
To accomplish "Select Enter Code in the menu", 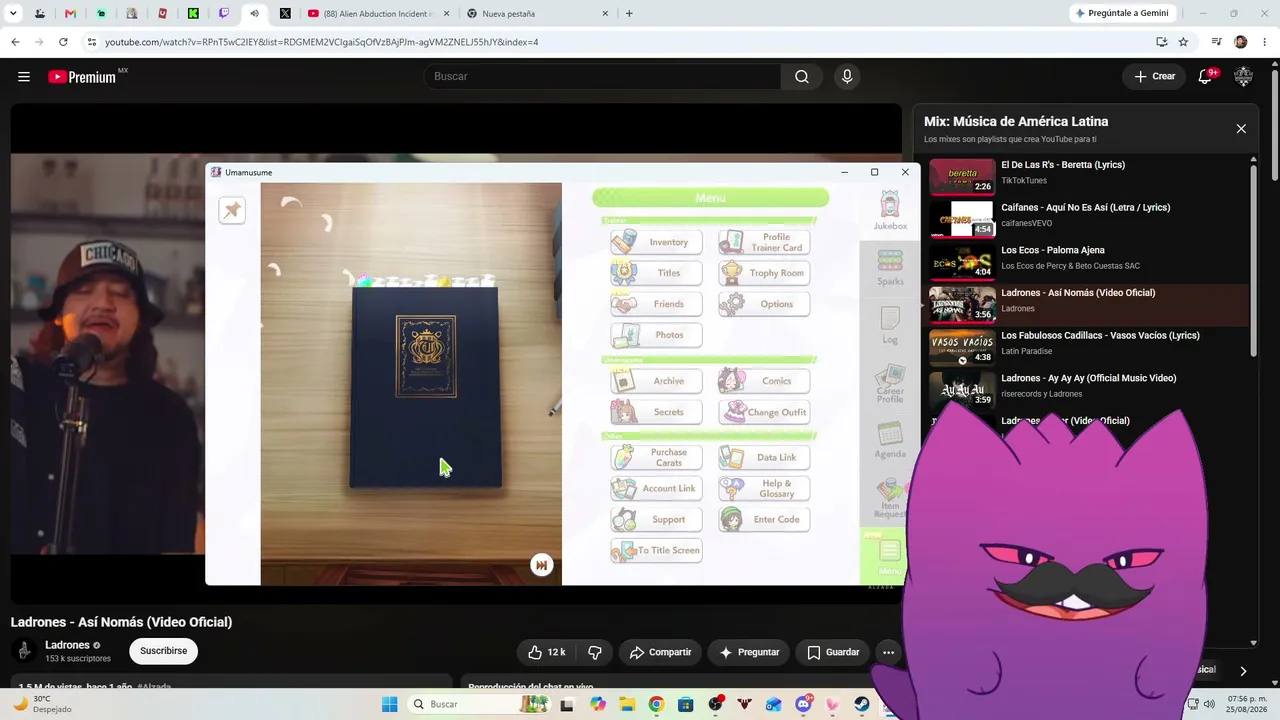I will (x=764, y=519).
